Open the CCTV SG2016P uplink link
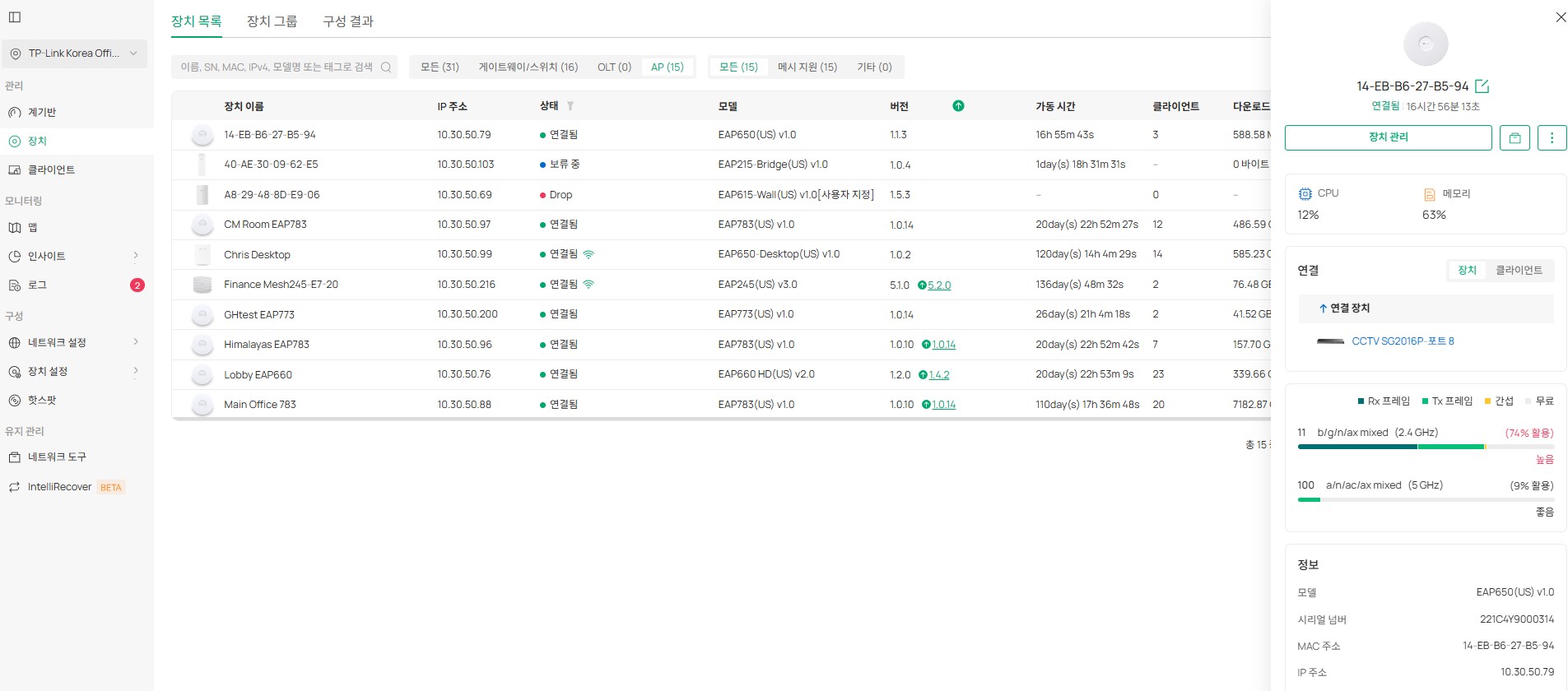The height and width of the screenshot is (691, 1568). (x=1403, y=341)
